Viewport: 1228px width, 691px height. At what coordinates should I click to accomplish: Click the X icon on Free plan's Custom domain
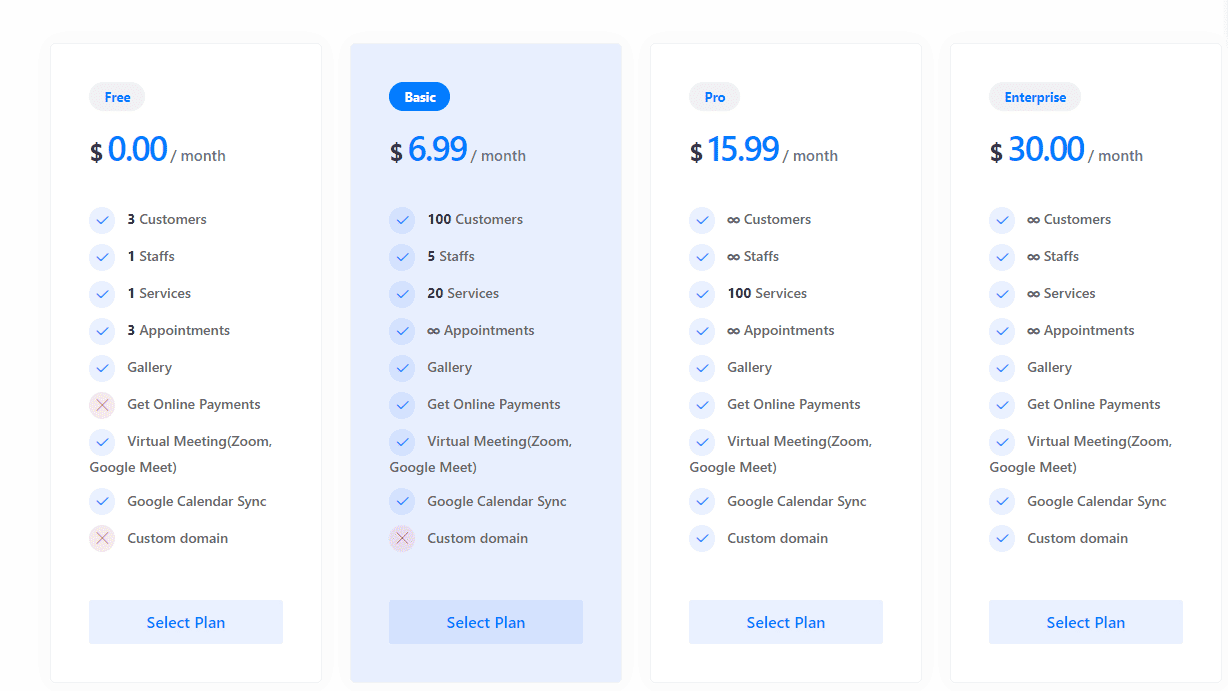tap(102, 538)
